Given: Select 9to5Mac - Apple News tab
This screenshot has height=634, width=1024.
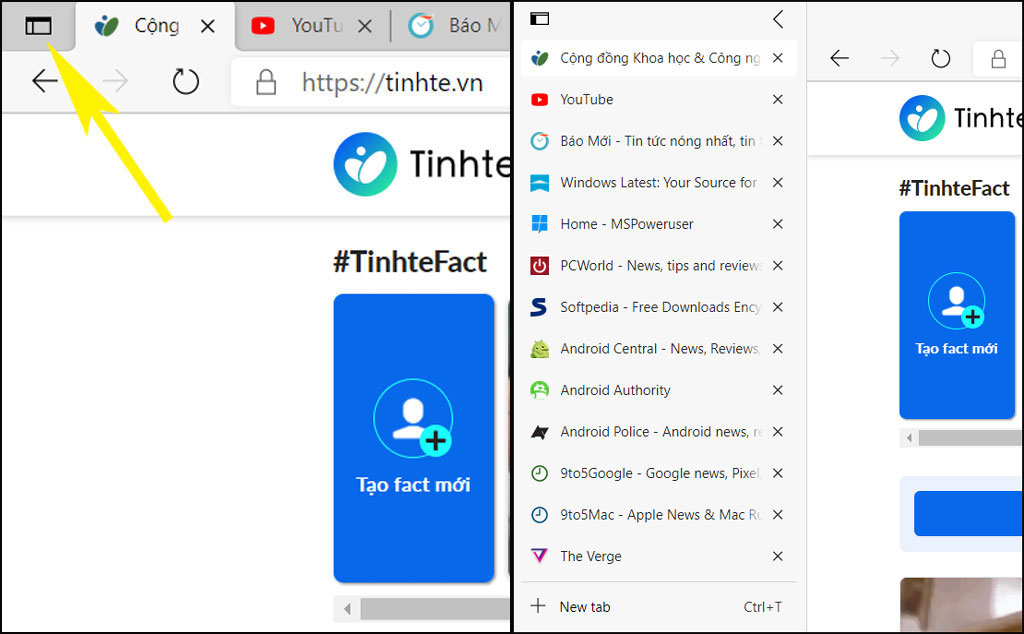Looking at the screenshot, I should pos(659,515).
